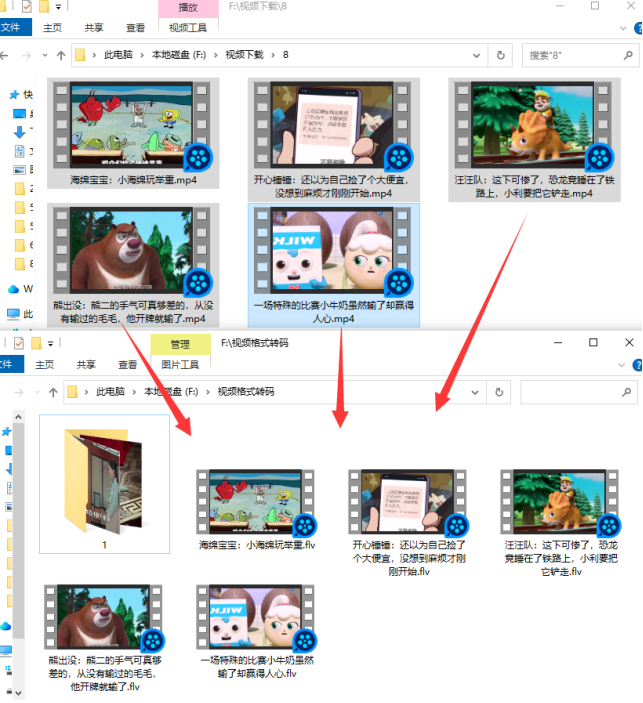
Task: Refresh the folder in the top window
Action: [x=501, y=55]
